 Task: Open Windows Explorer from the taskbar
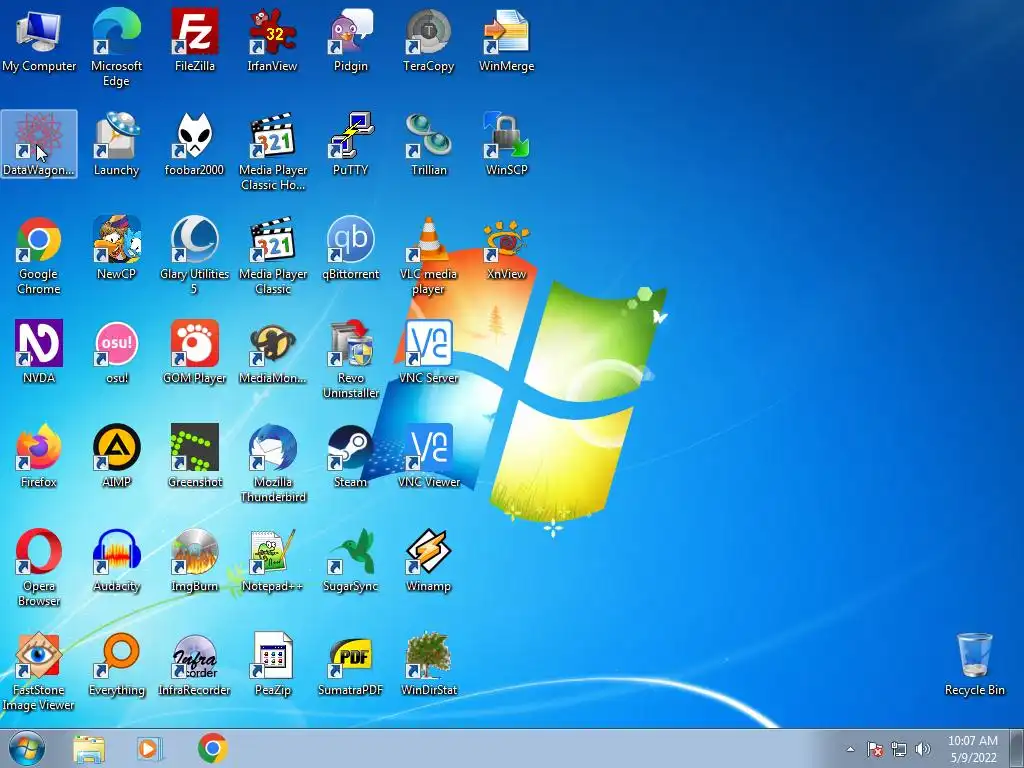[x=89, y=748]
